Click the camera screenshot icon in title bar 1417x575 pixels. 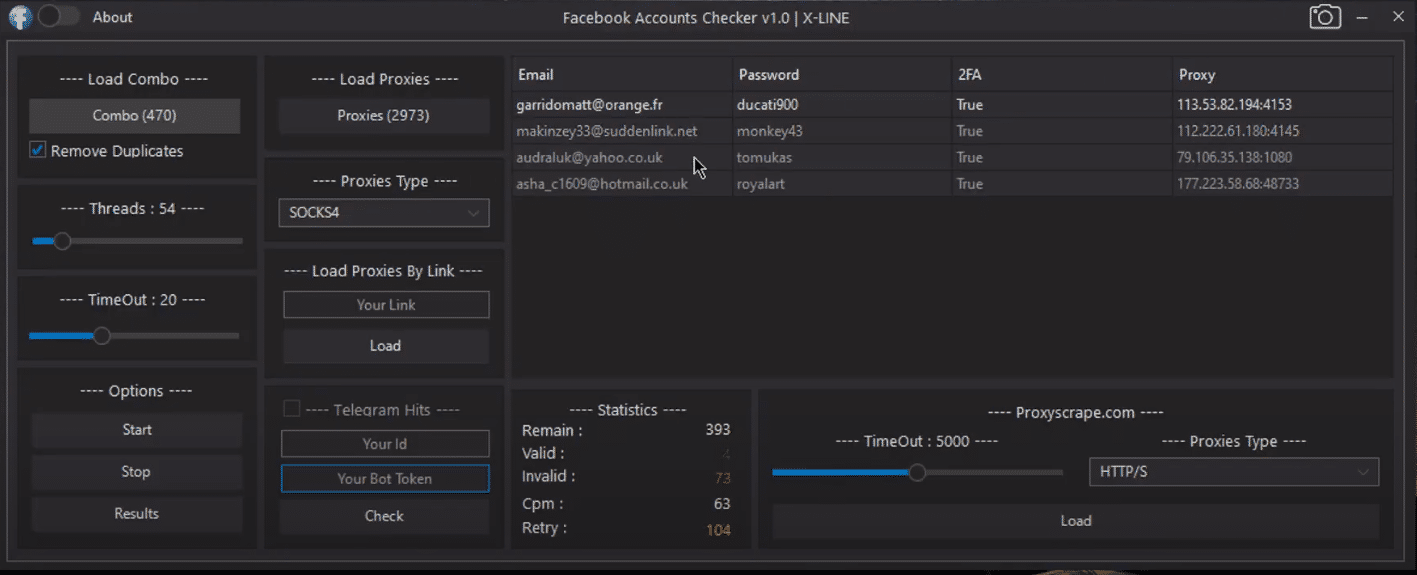tap(1325, 17)
